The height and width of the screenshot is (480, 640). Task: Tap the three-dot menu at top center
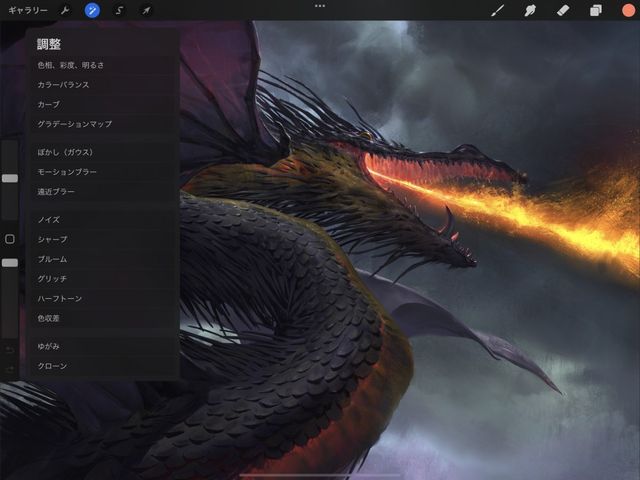coord(320,6)
